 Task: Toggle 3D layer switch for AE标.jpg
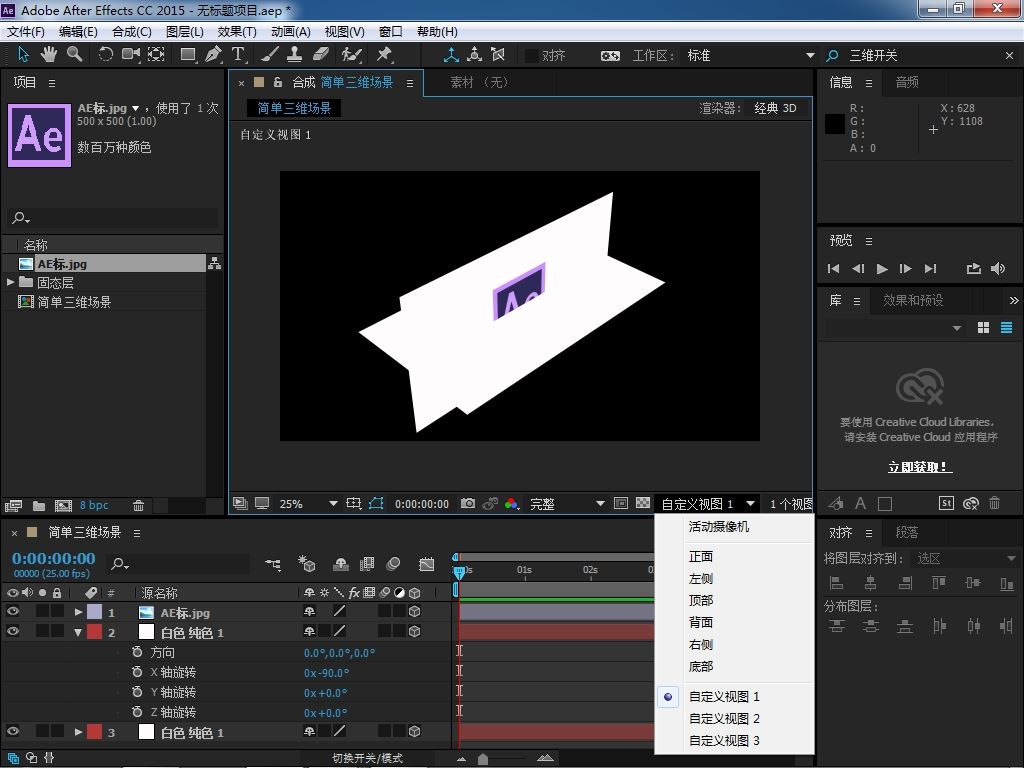pos(414,612)
